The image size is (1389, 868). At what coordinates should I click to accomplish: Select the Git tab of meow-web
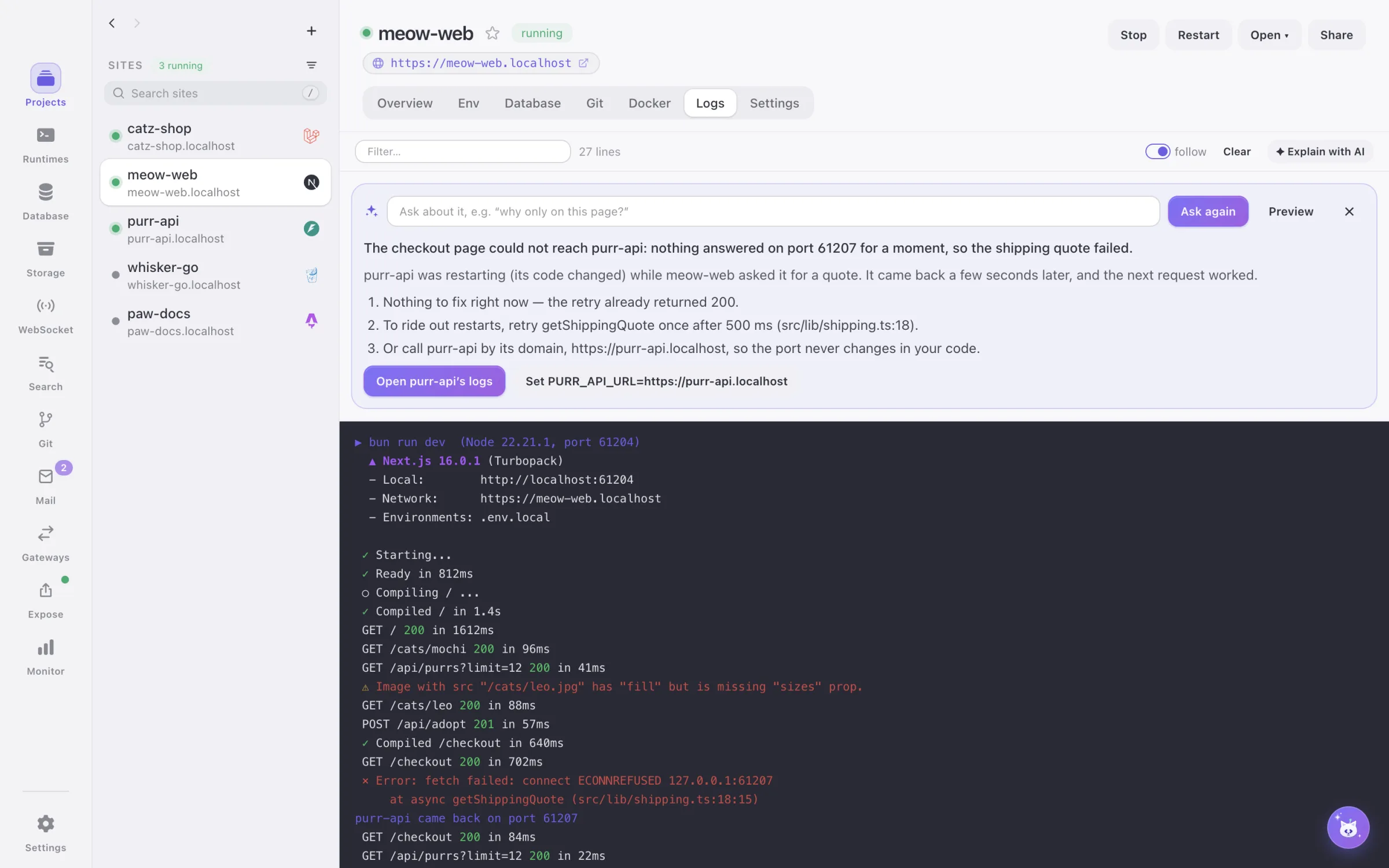pos(594,103)
